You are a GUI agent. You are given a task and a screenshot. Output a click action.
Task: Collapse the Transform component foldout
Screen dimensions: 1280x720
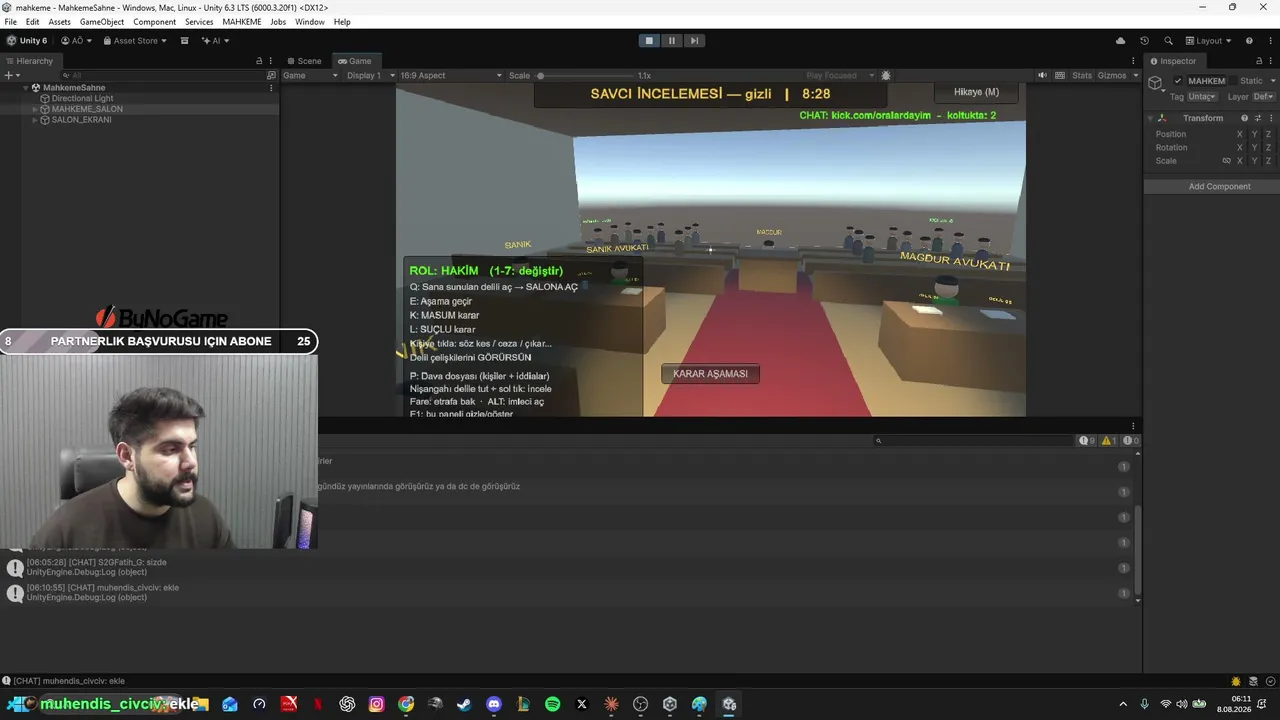1151,118
